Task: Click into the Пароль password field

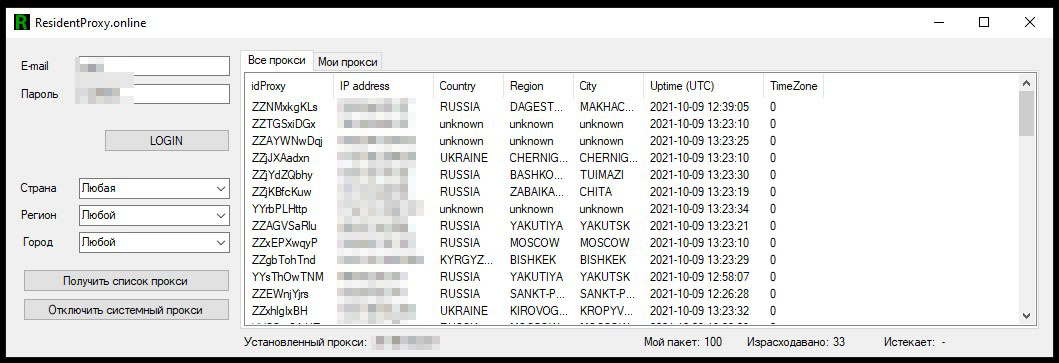Action: 155,94
